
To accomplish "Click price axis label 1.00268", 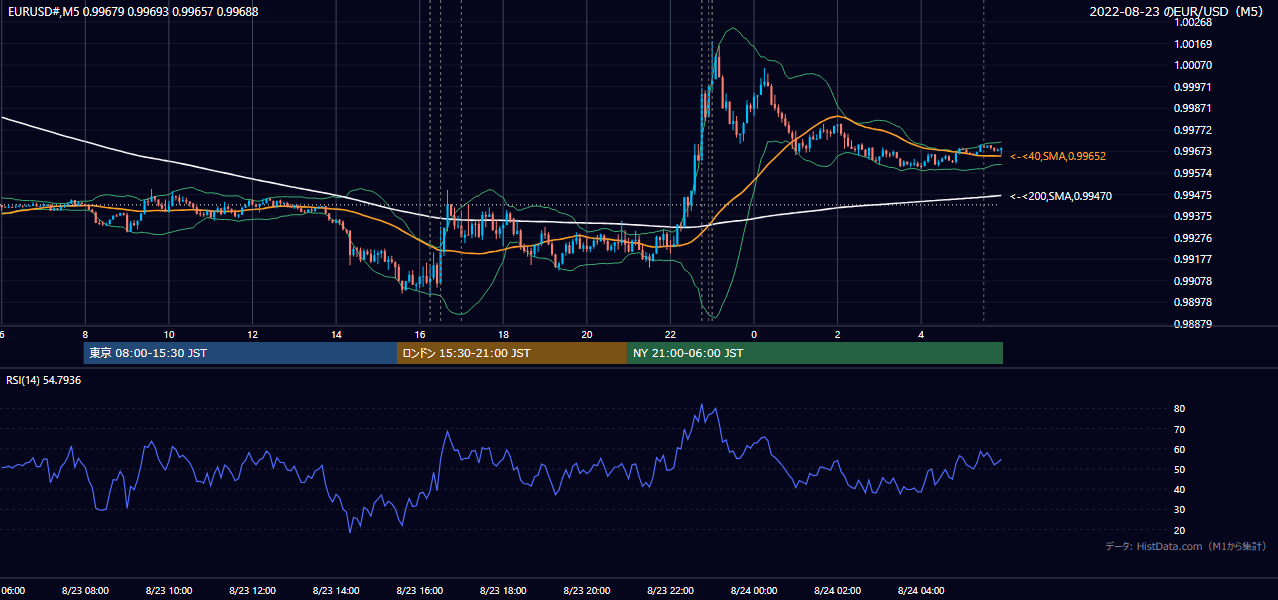I will point(1194,22).
